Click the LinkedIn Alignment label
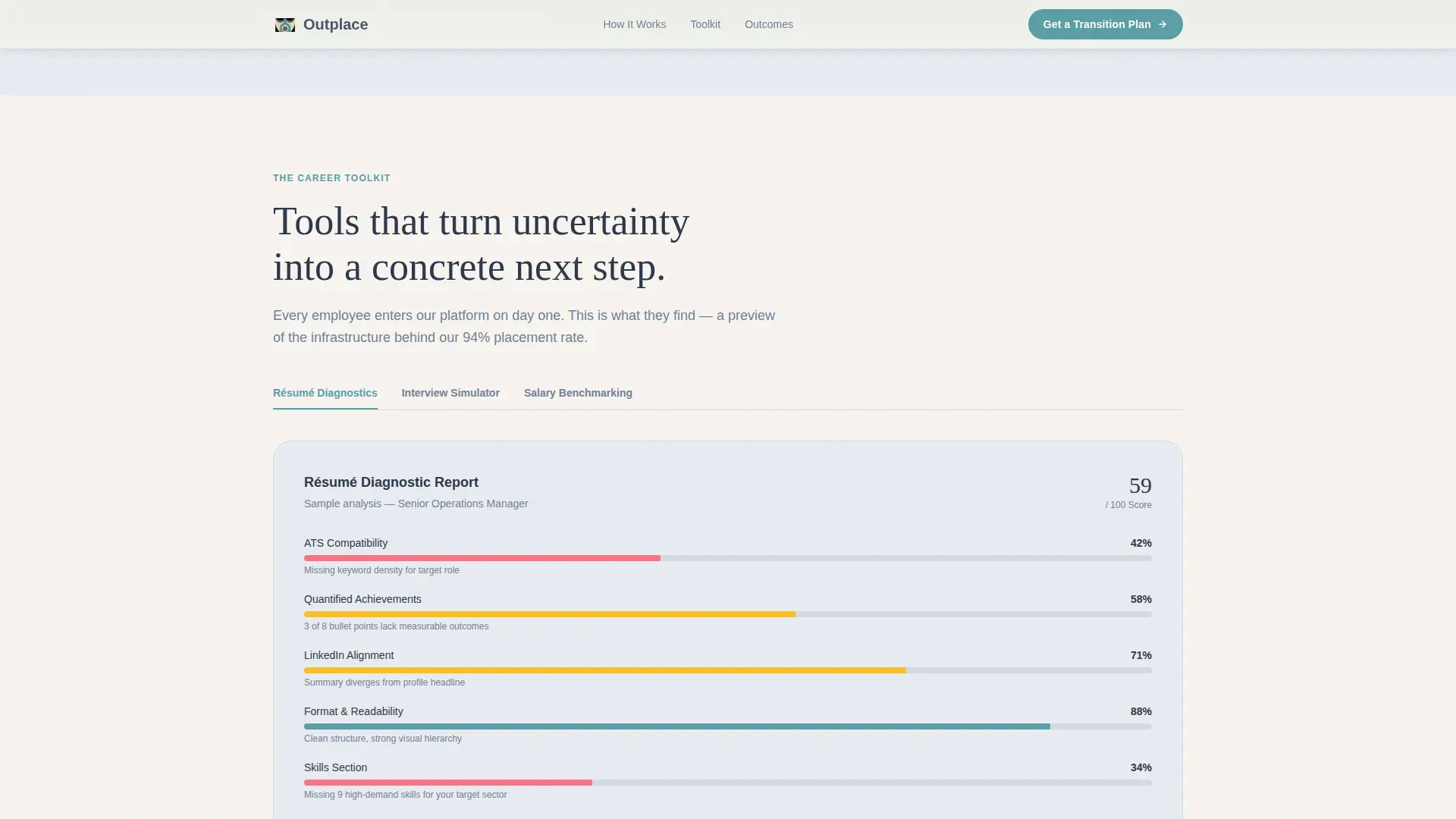Image resolution: width=1456 pixels, height=819 pixels. [x=349, y=655]
